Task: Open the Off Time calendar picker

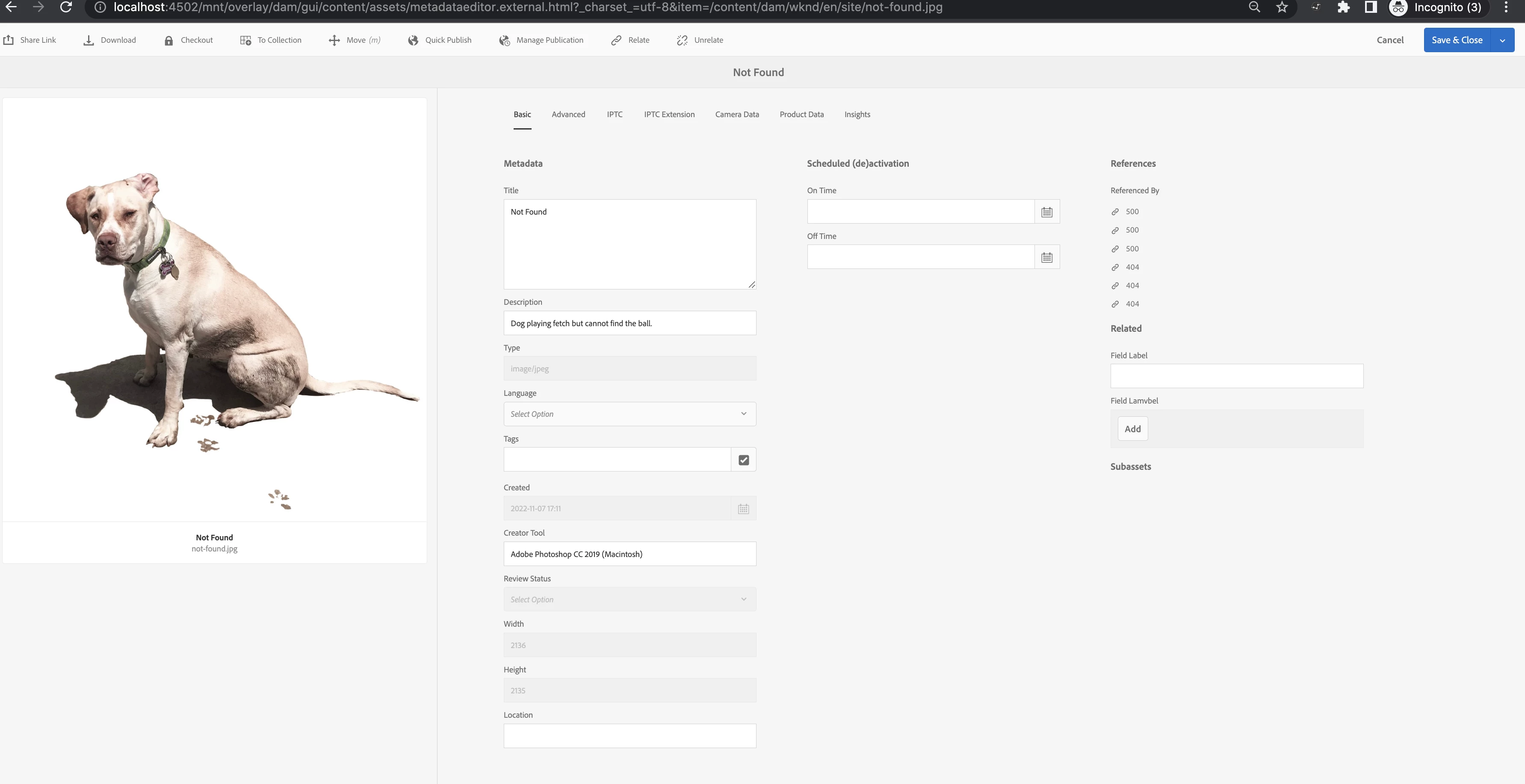Action: [1046, 257]
